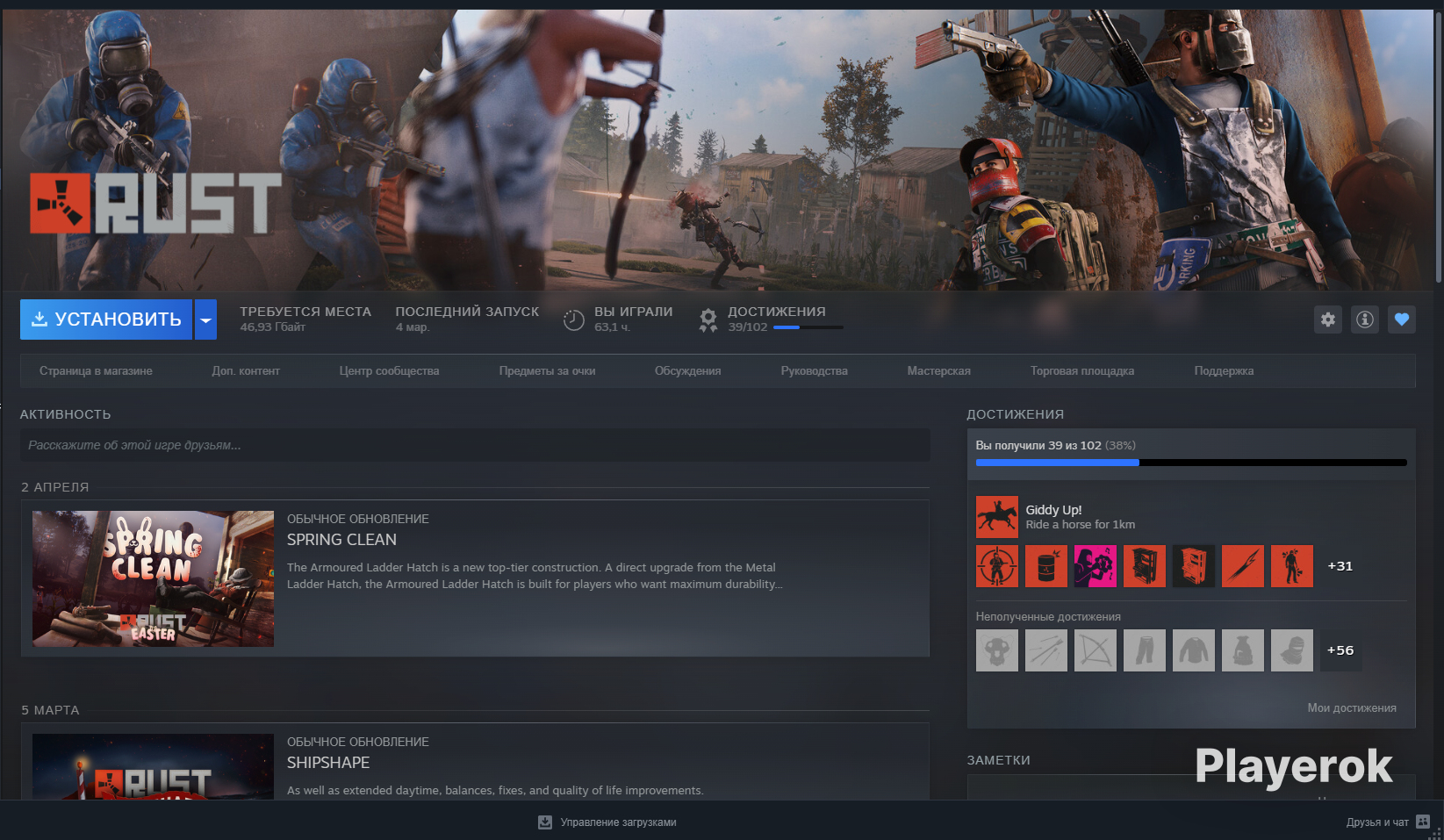
Task: Open the SPRING CLEAN update title
Action: point(341,540)
